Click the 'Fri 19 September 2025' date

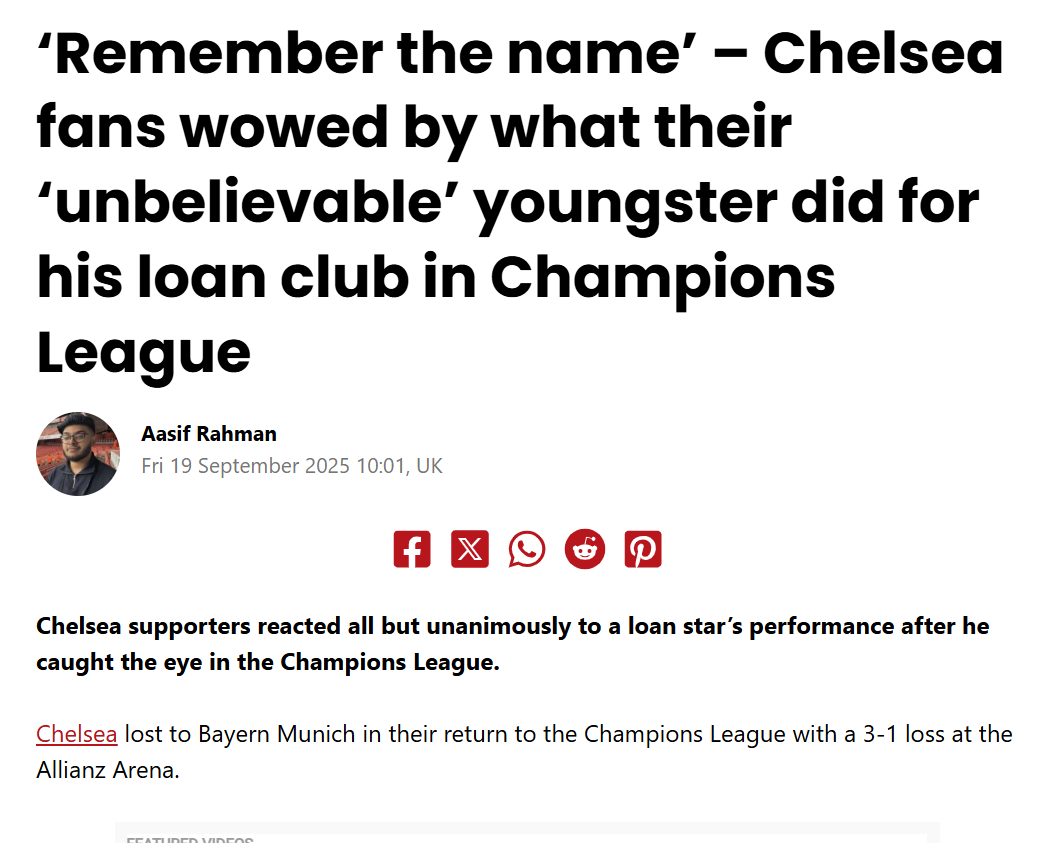point(246,466)
